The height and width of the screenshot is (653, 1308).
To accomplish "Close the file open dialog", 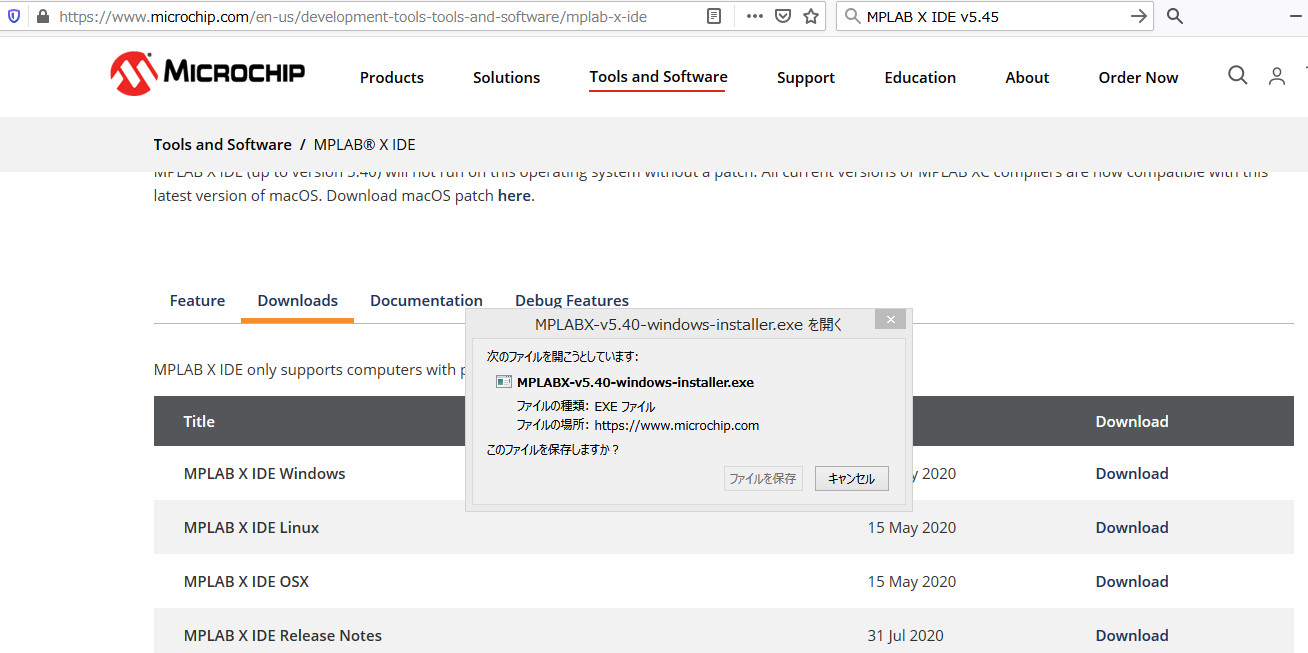I will point(890,320).
